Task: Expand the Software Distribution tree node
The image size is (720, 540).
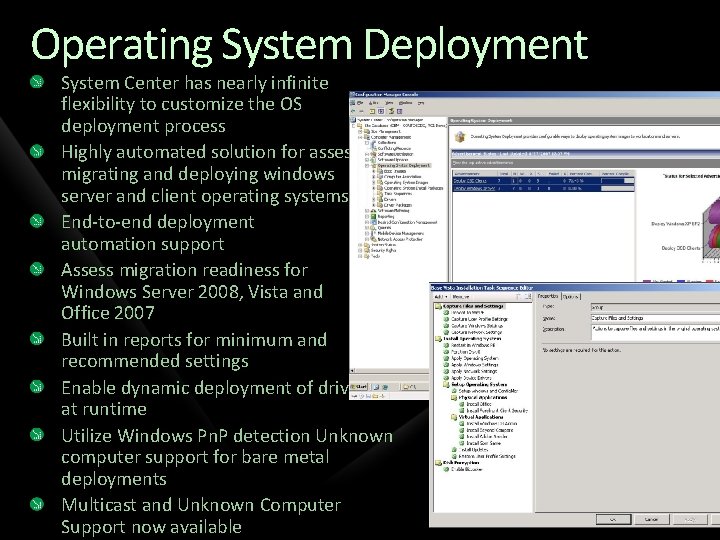Action: 367,154
